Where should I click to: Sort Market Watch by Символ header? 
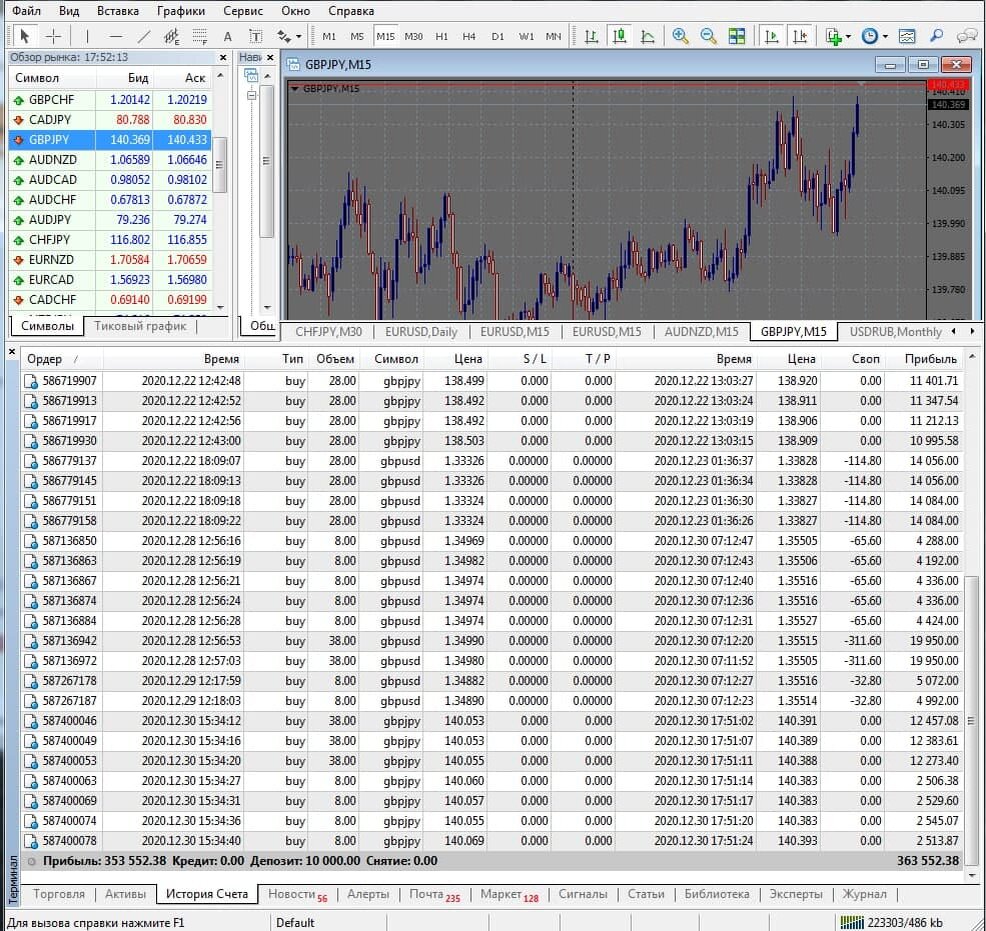(x=37, y=78)
